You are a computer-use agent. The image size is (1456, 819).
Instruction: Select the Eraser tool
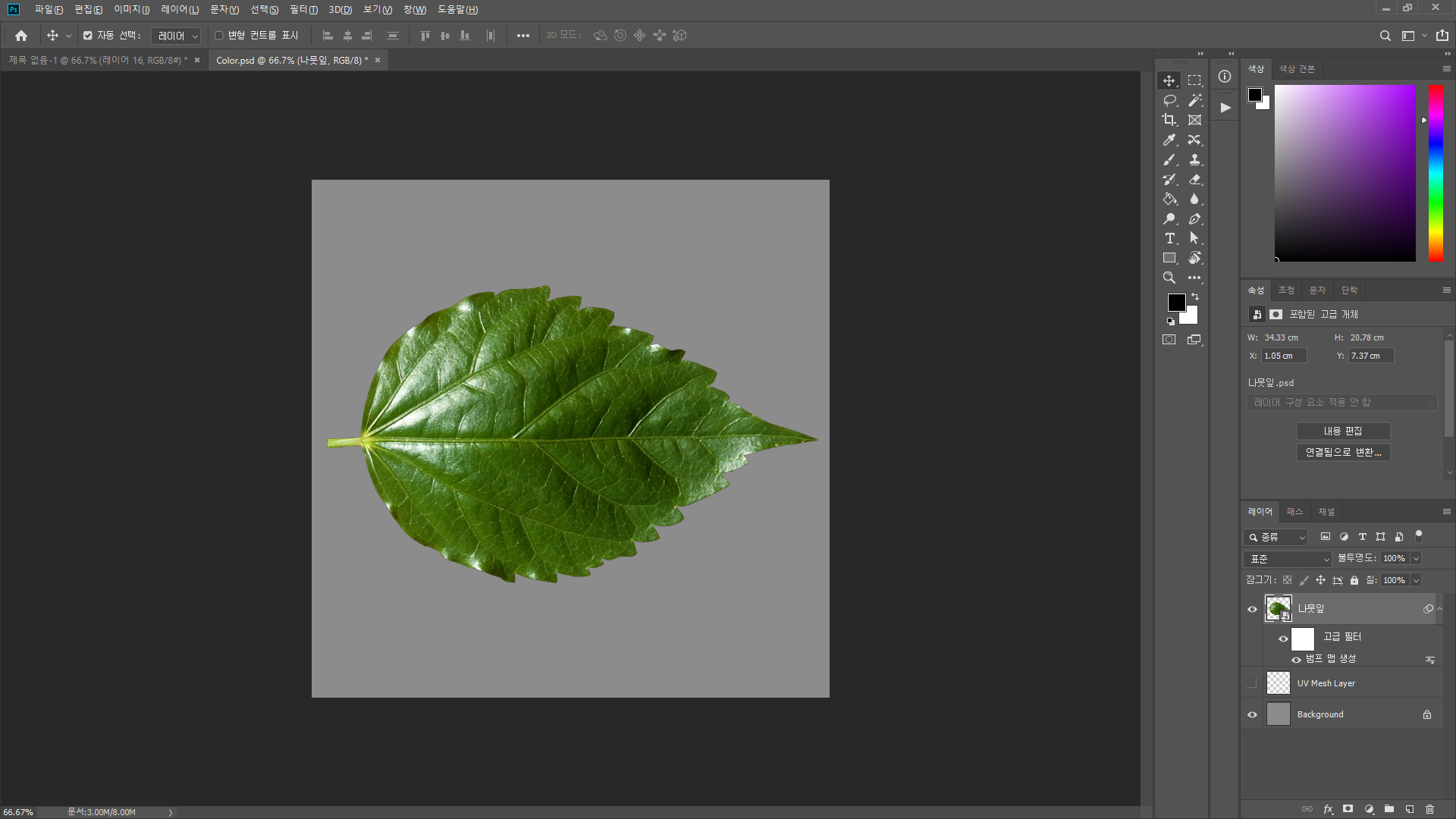(x=1194, y=179)
